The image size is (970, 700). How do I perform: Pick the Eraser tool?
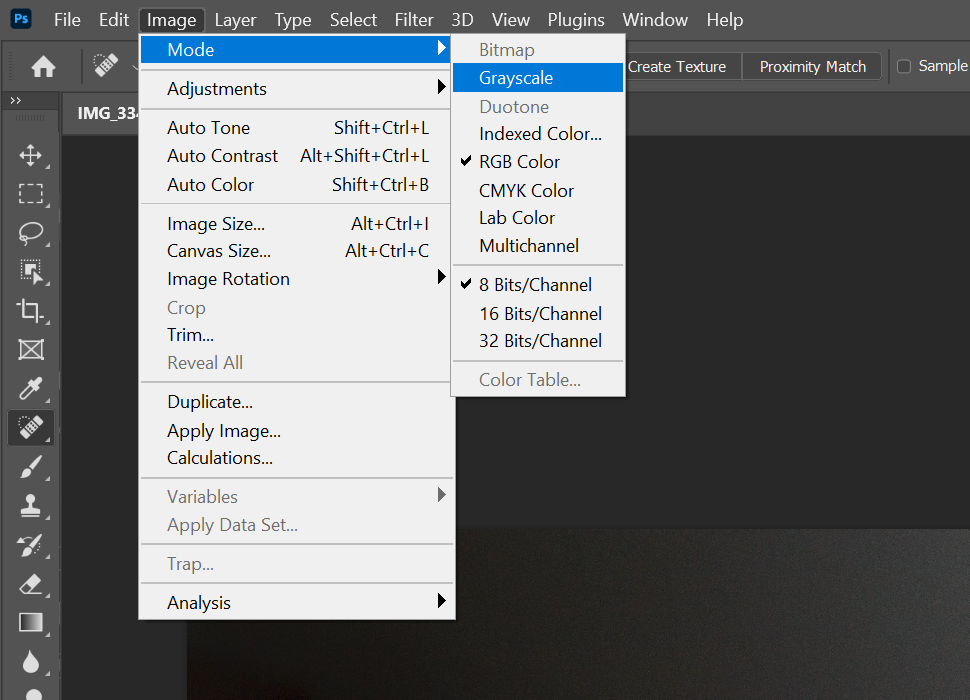(31, 584)
